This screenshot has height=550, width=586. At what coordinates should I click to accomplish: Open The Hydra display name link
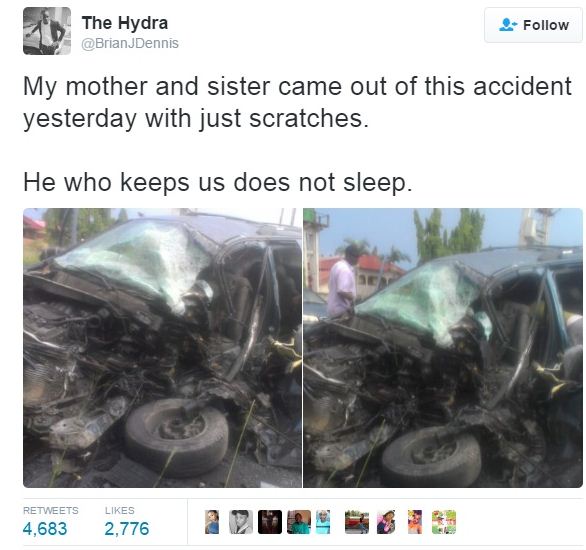(125, 23)
